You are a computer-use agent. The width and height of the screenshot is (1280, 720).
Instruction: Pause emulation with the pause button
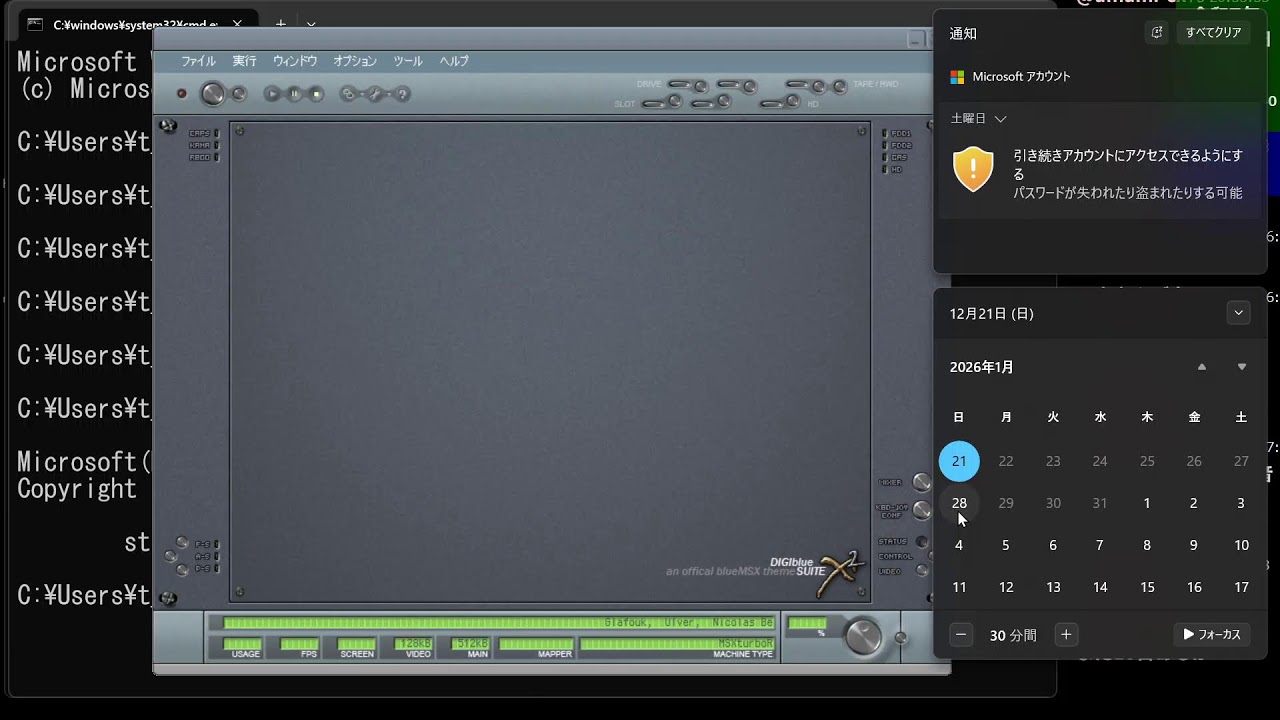[294, 94]
